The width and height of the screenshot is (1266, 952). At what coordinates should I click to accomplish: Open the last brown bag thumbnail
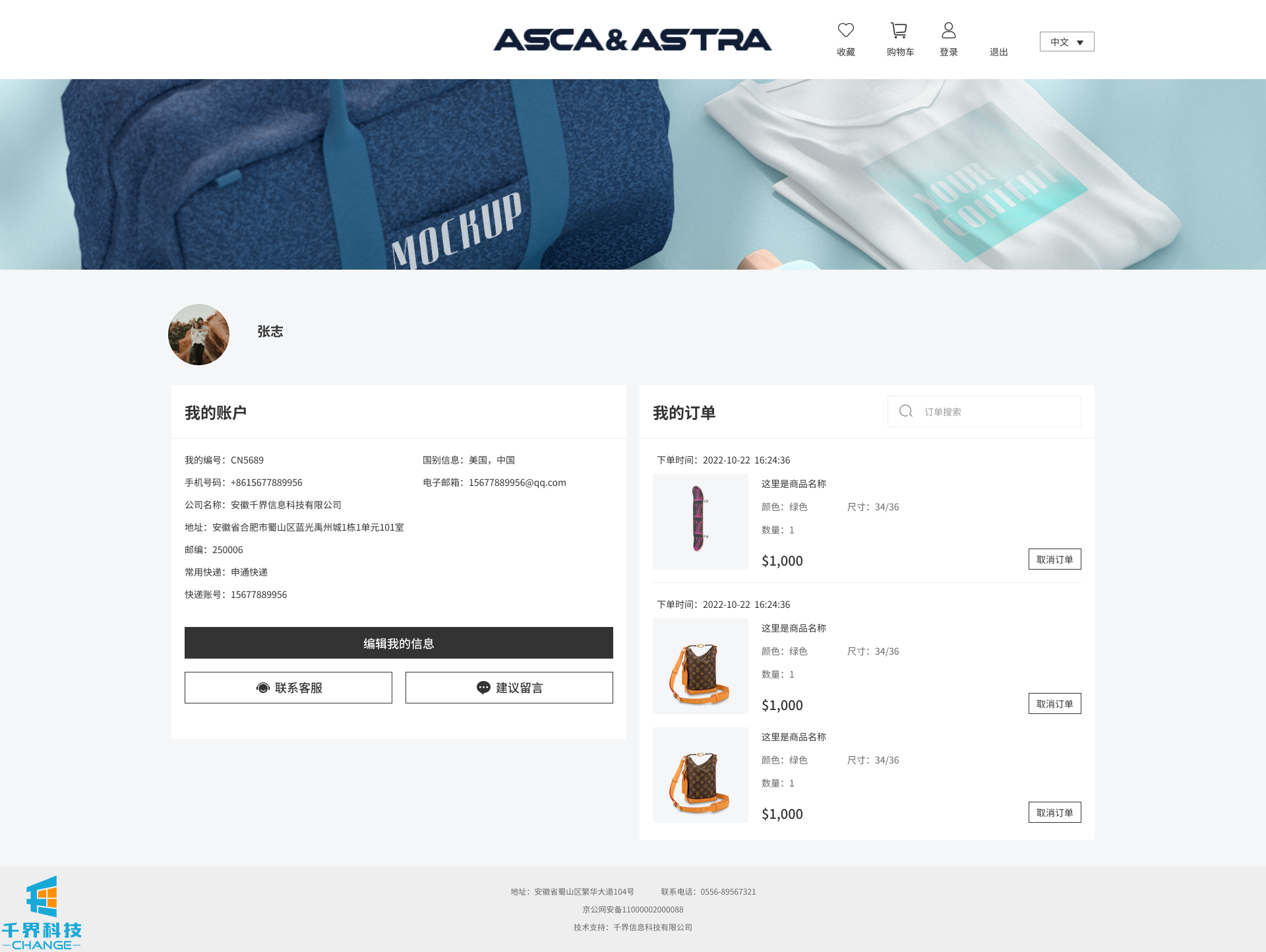click(x=700, y=775)
